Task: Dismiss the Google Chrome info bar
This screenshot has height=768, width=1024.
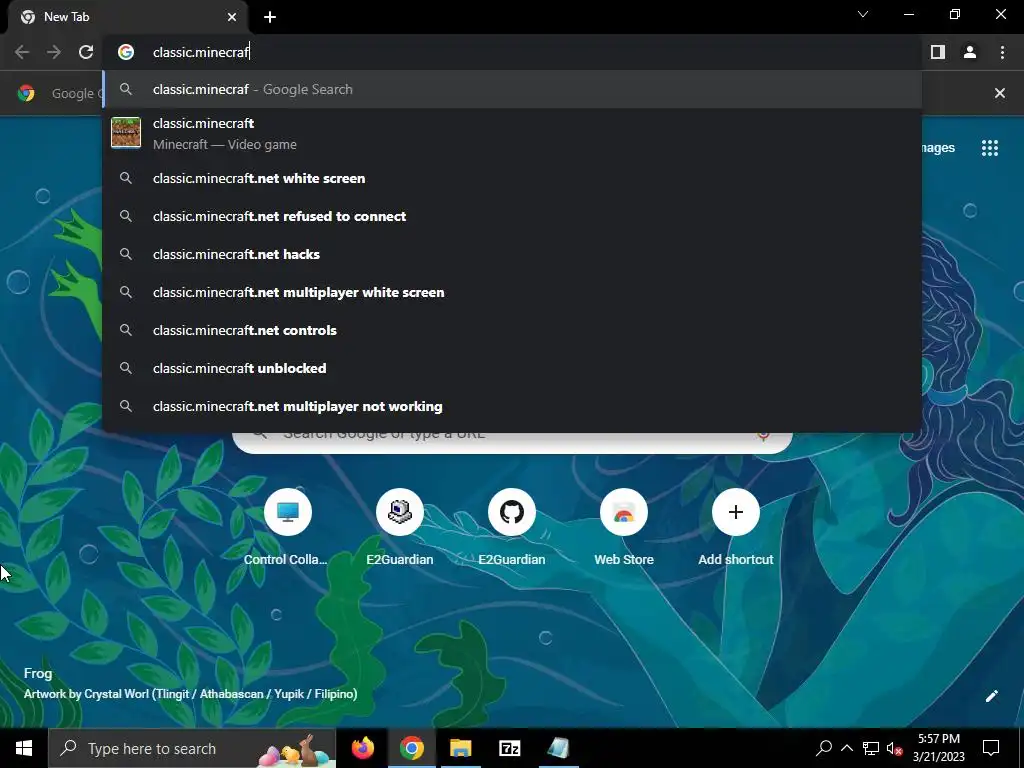Action: 1000,93
